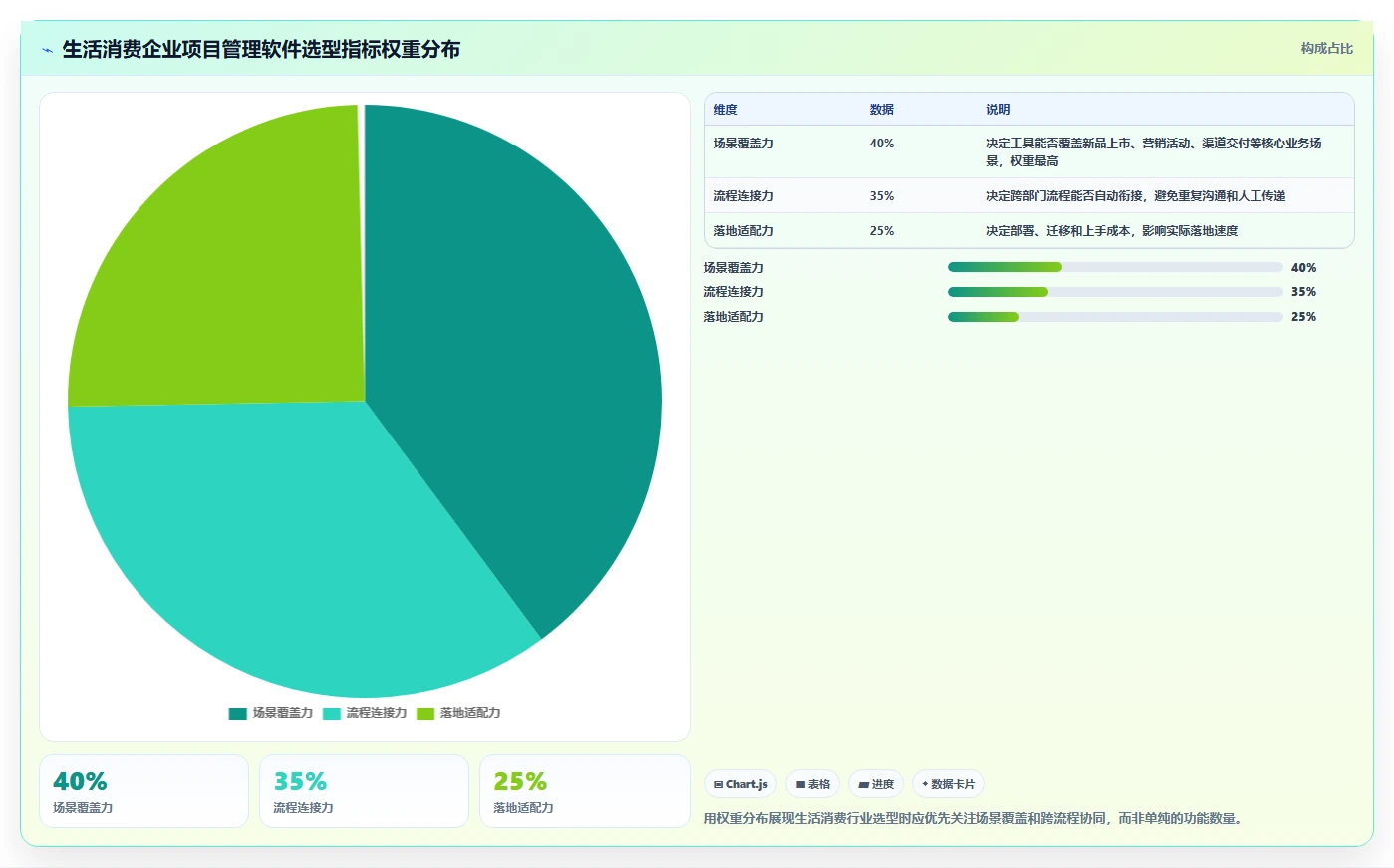
Task: Click the 40% value in table
Action: 881,144
